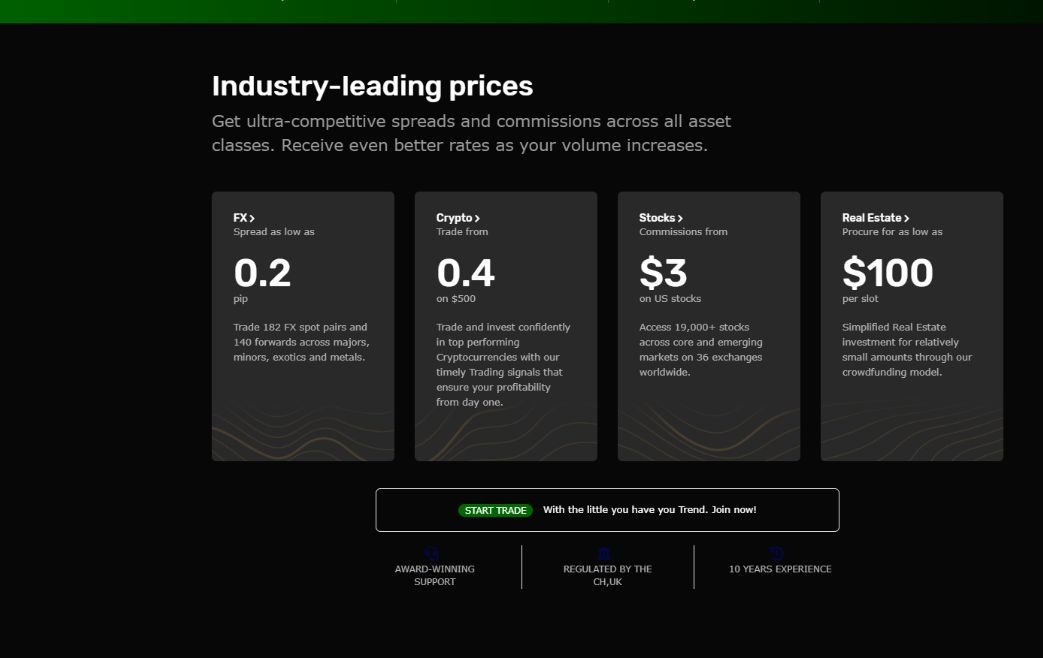Open the FX heading link
This screenshot has height=658, width=1043.
click(240, 218)
